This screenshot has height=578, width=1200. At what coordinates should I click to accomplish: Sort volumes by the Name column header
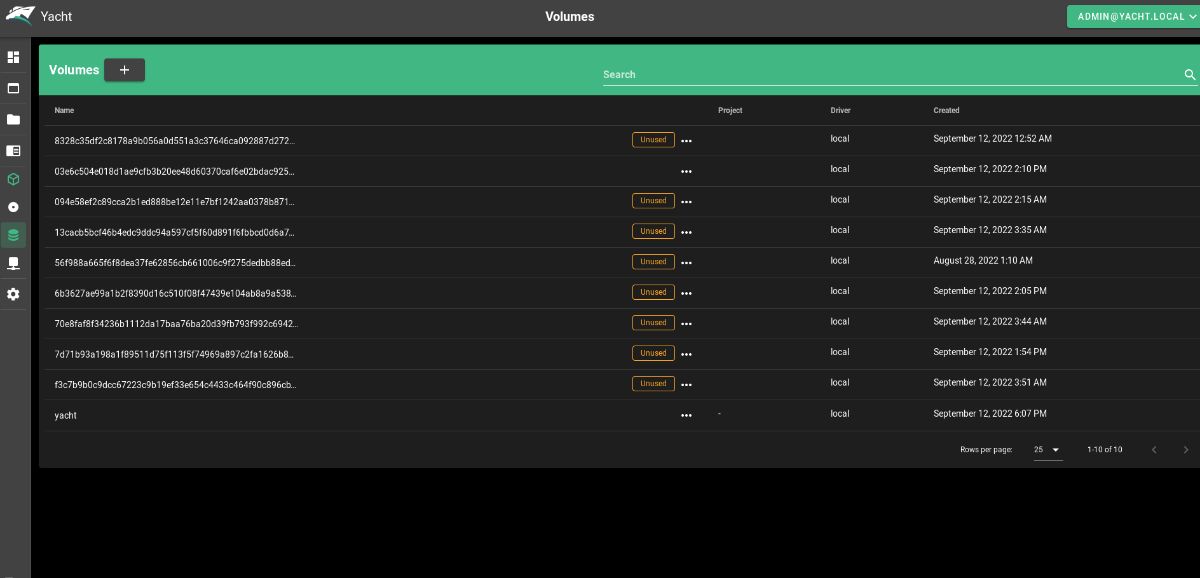pos(64,110)
